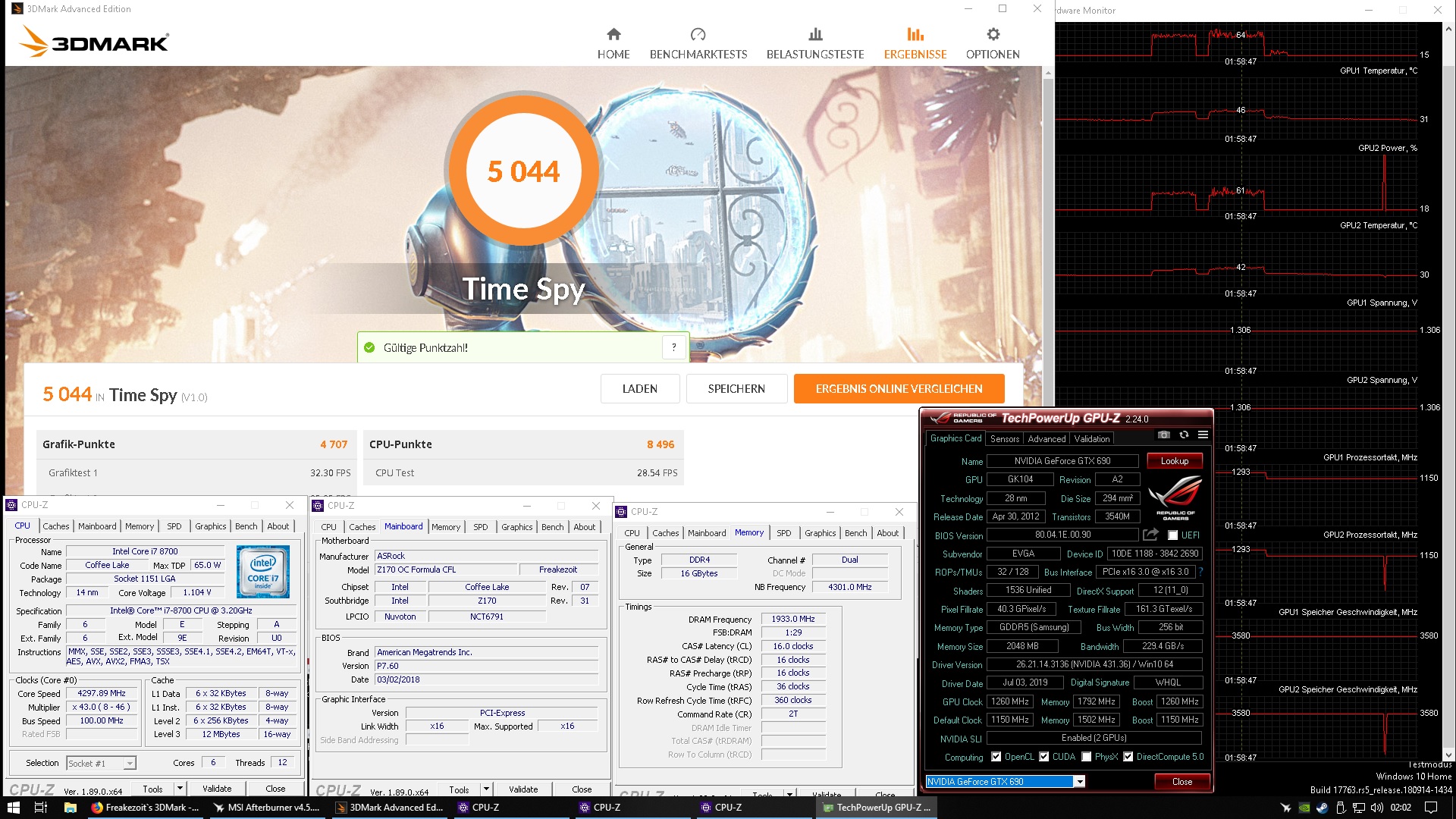Open Task View on the taskbar
Viewport: 1456px width, 819px height.
tap(41, 808)
